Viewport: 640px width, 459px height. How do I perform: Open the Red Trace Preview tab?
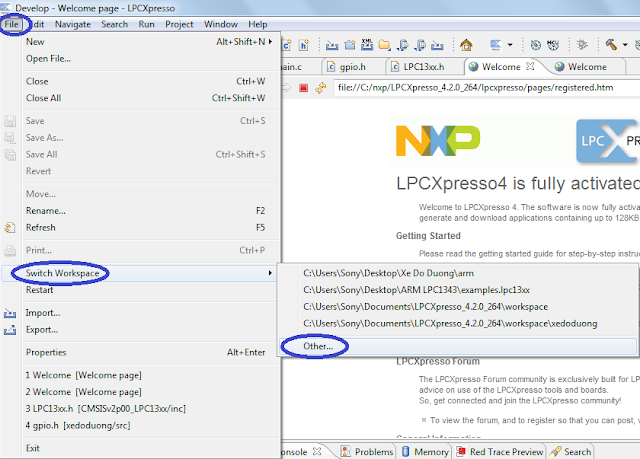[501, 452]
